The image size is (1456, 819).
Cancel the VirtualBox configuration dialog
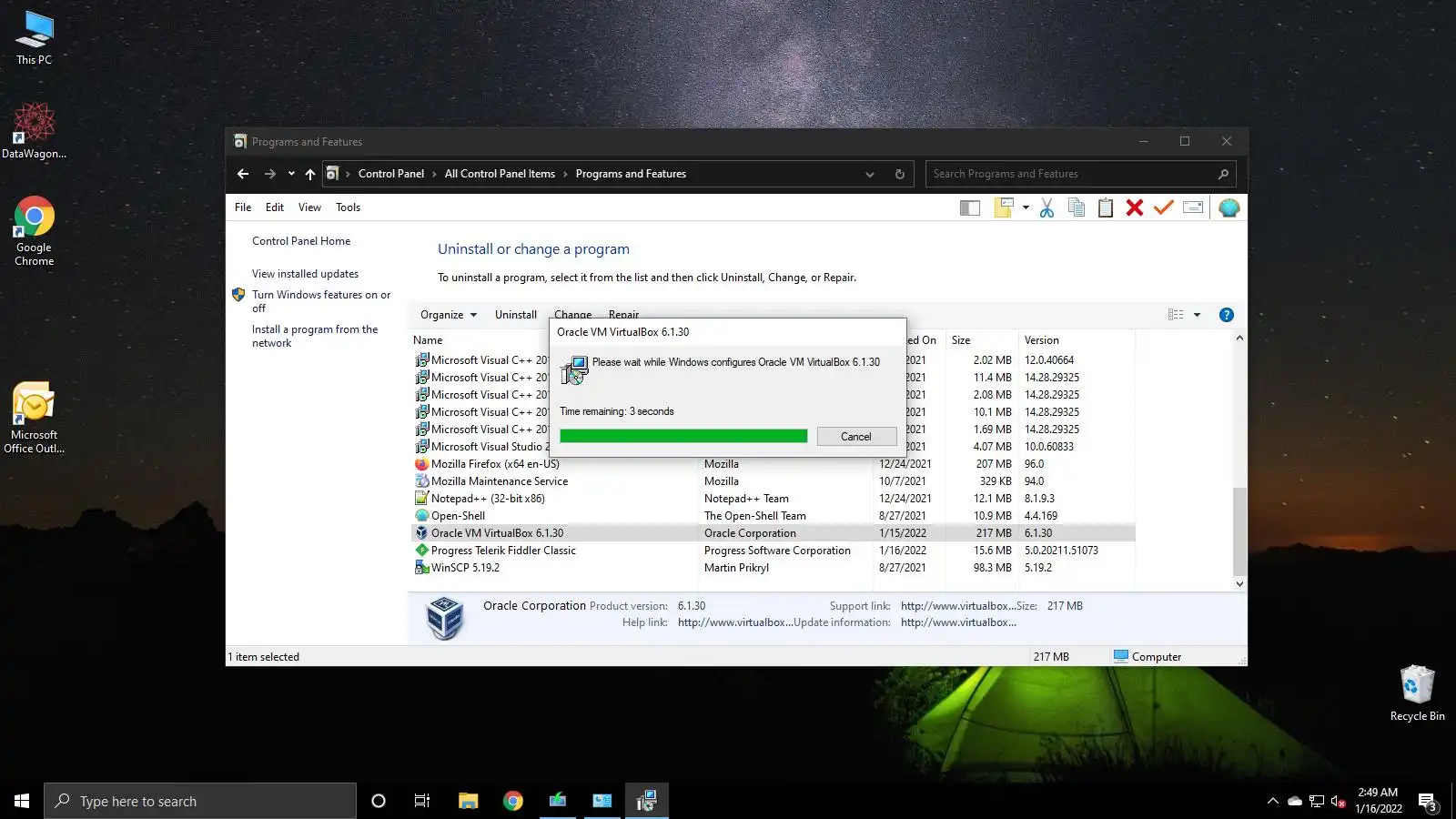click(856, 437)
